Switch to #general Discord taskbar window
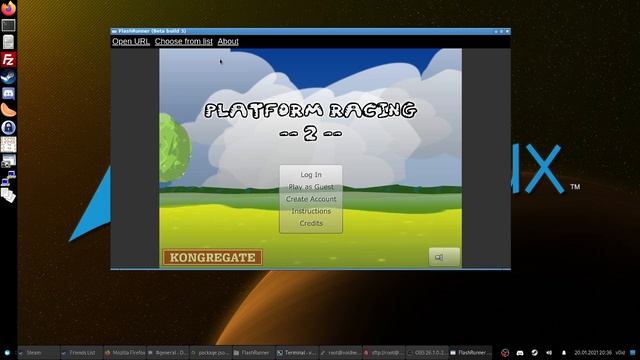 coord(167,353)
